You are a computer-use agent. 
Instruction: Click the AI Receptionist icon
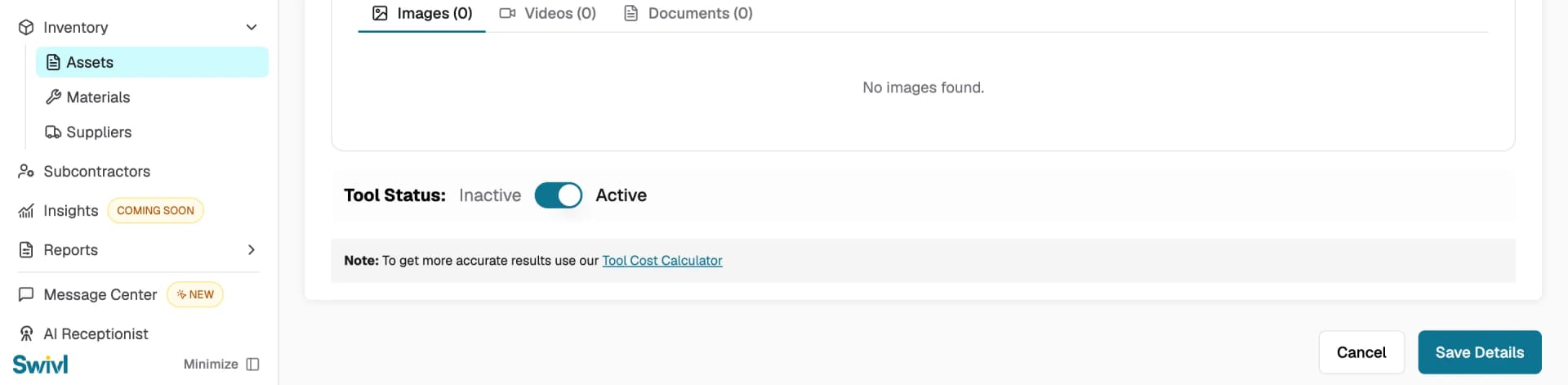(x=26, y=334)
